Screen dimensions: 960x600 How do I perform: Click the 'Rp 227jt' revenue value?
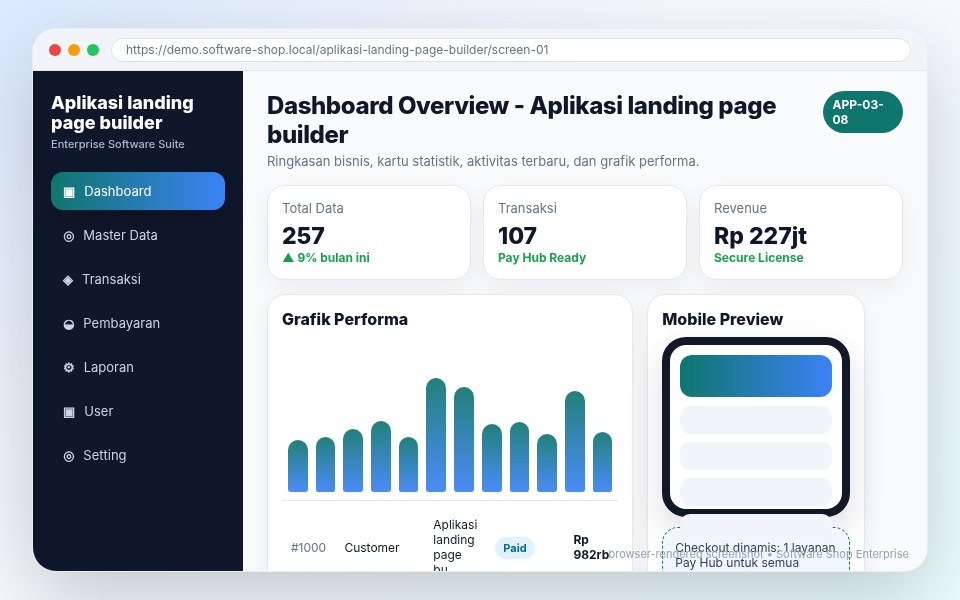coord(760,236)
